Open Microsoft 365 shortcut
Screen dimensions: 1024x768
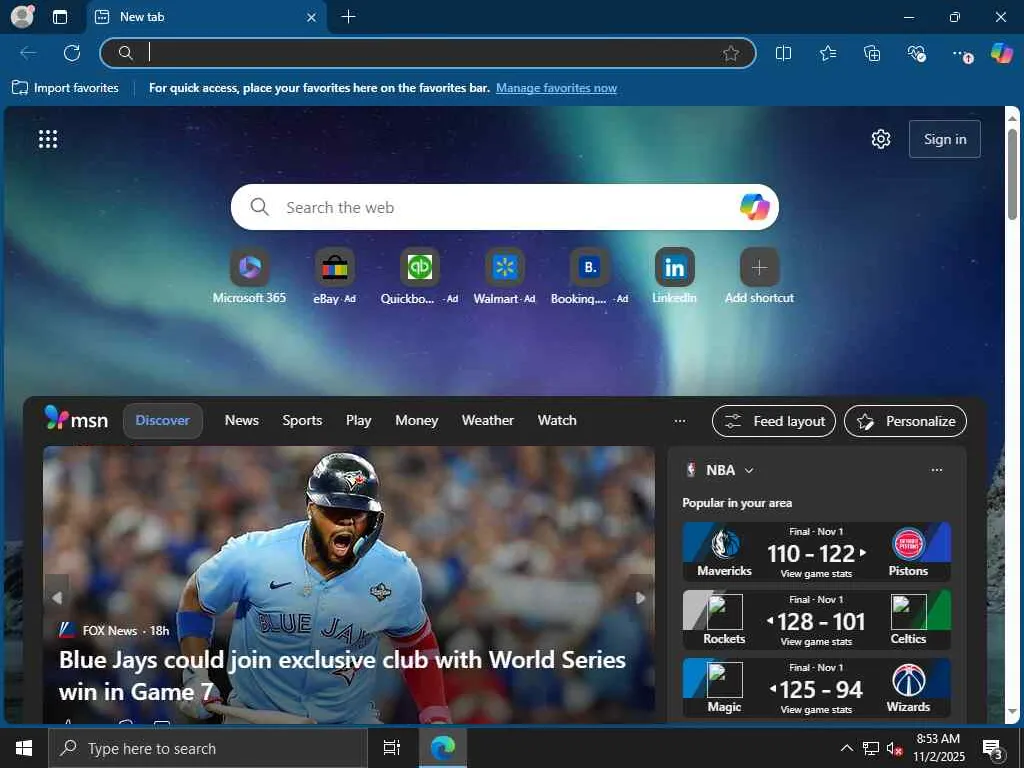[249, 276]
